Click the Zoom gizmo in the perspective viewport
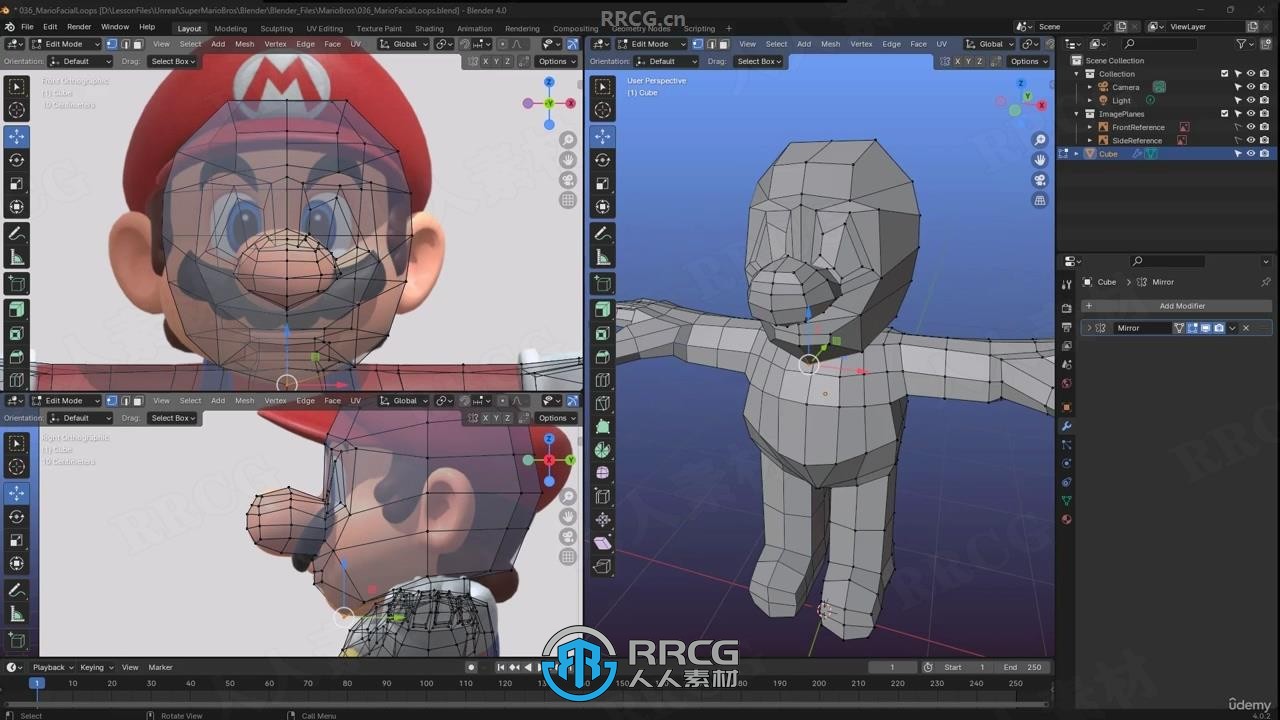 (x=1040, y=140)
